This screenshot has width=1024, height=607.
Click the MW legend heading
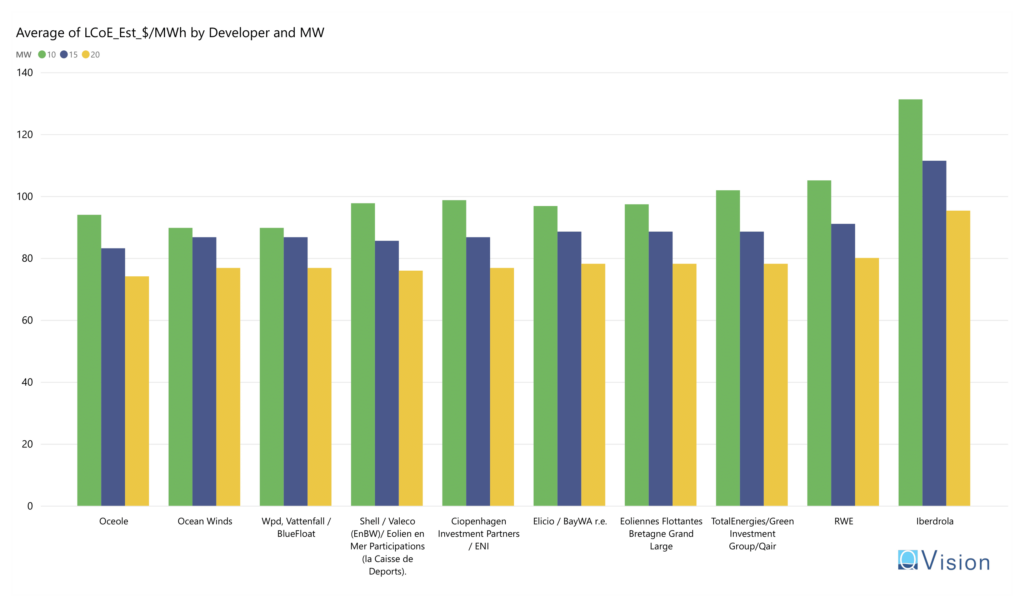24,55
